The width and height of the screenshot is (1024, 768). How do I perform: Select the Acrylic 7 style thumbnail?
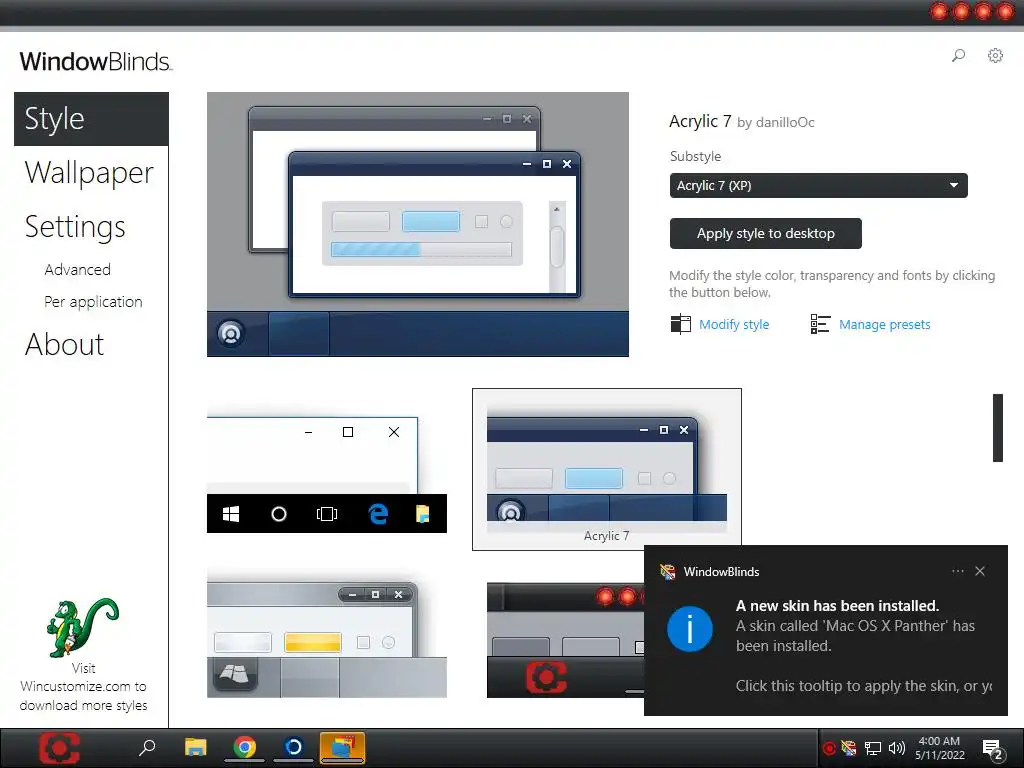click(607, 469)
